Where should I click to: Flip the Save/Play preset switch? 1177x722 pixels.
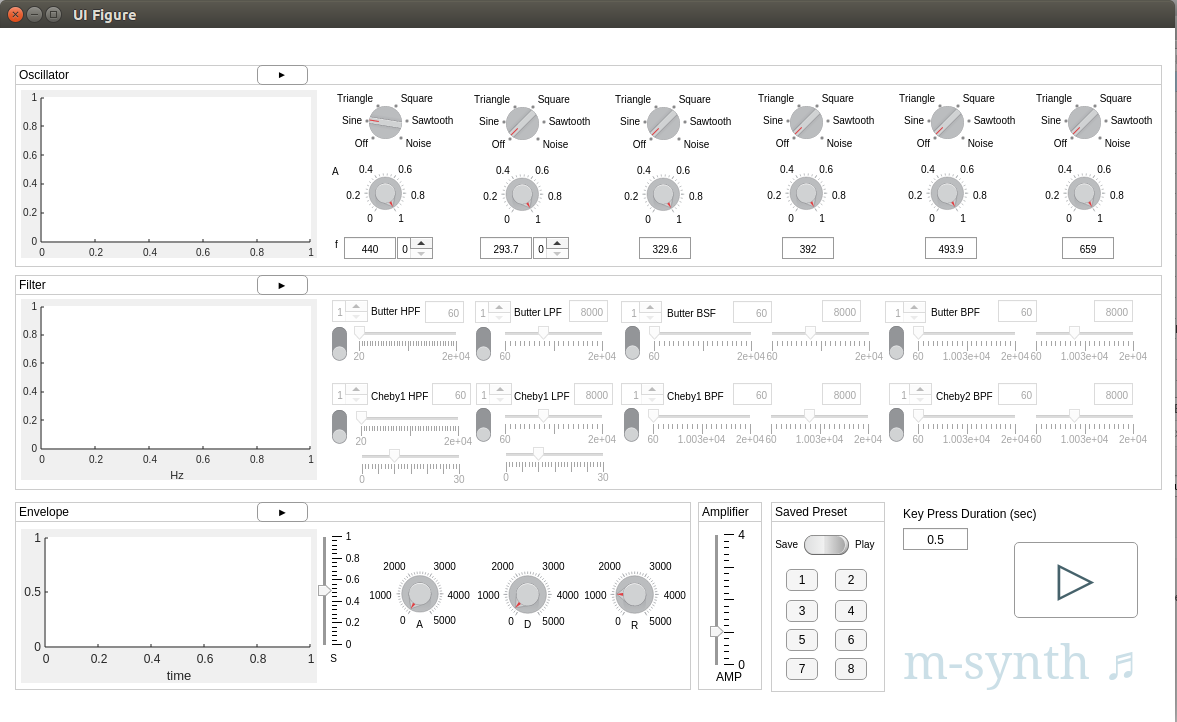pyautogui.click(x=826, y=545)
